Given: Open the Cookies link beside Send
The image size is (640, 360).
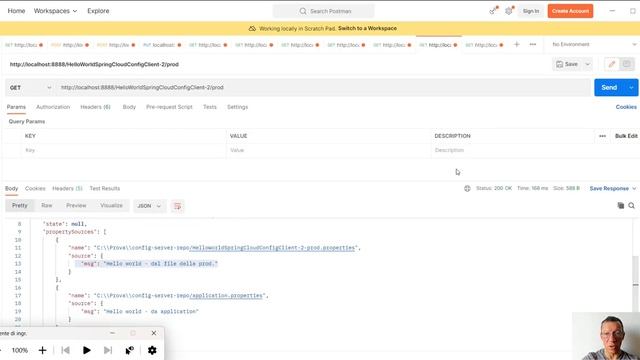Looking at the screenshot, I should tap(626, 107).
